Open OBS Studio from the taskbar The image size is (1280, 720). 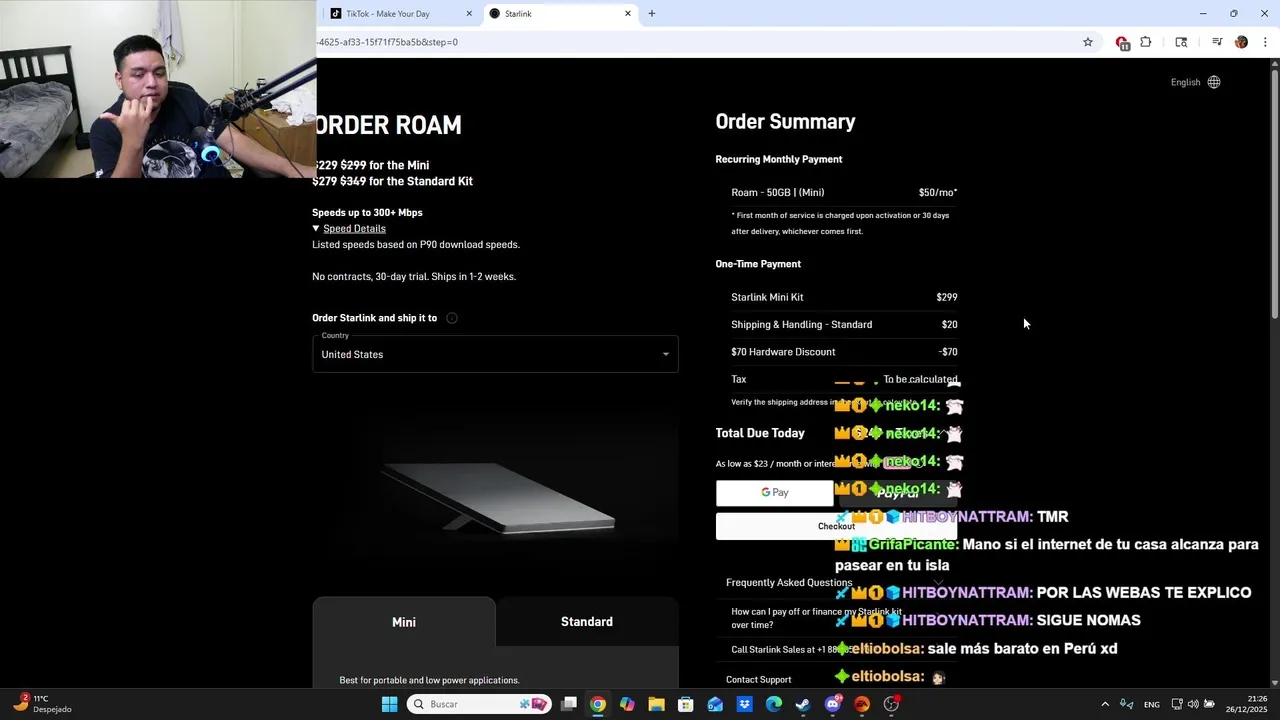(x=891, y=704)
